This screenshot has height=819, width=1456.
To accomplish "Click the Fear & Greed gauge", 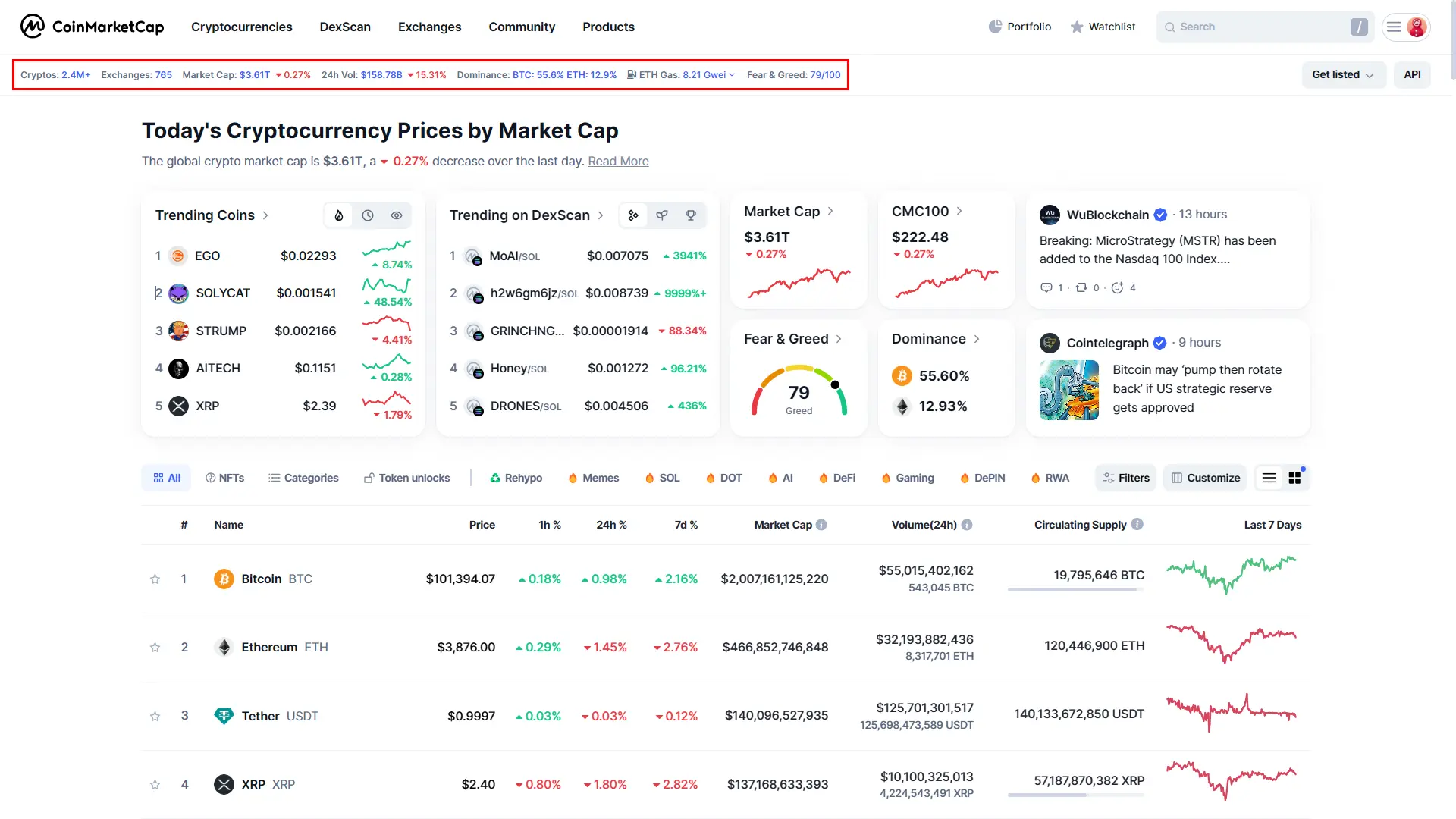I will (799, 391).
